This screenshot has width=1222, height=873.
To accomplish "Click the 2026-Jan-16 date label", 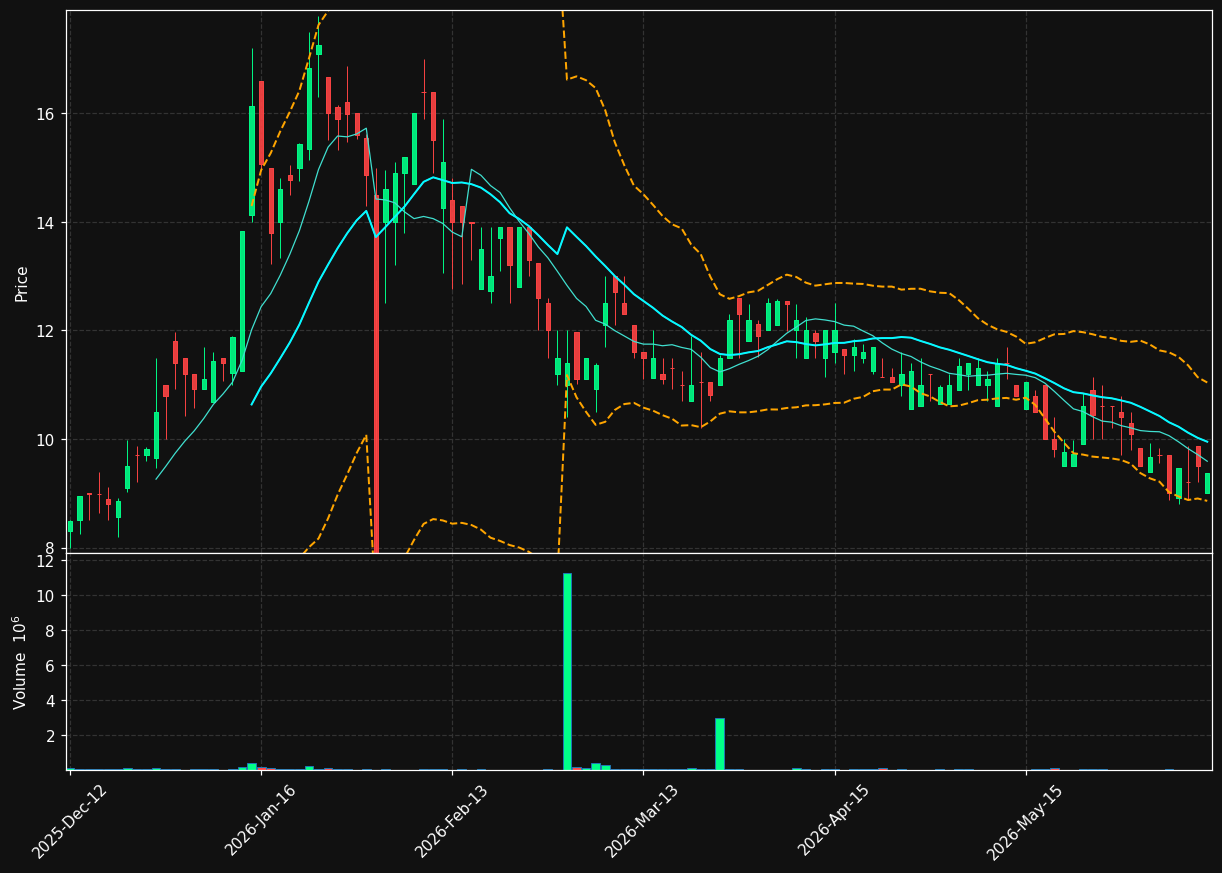I will 260,822.
